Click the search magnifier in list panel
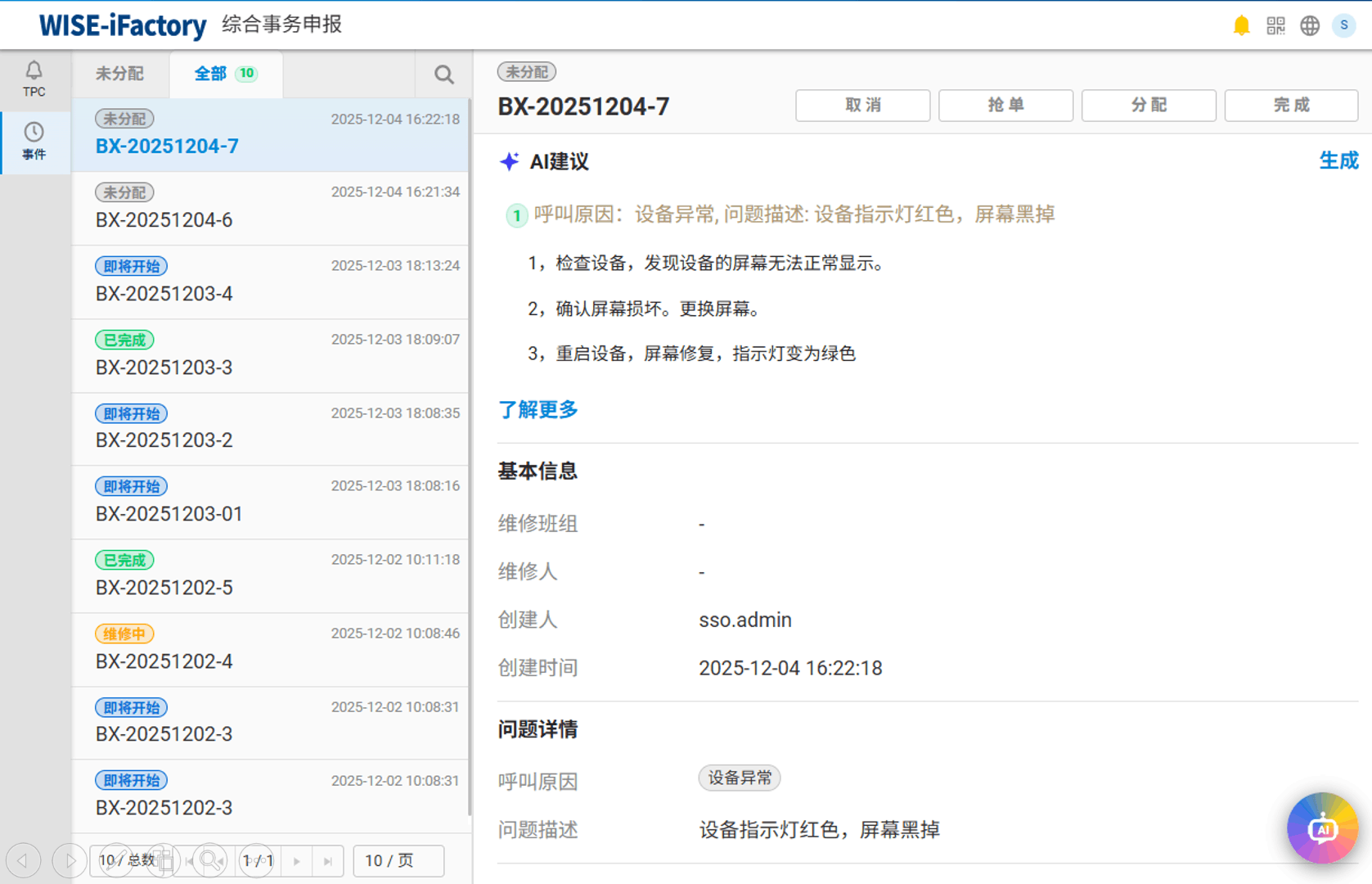The width and height of the screenshot is (1372, 884). [x=444, y=75]
